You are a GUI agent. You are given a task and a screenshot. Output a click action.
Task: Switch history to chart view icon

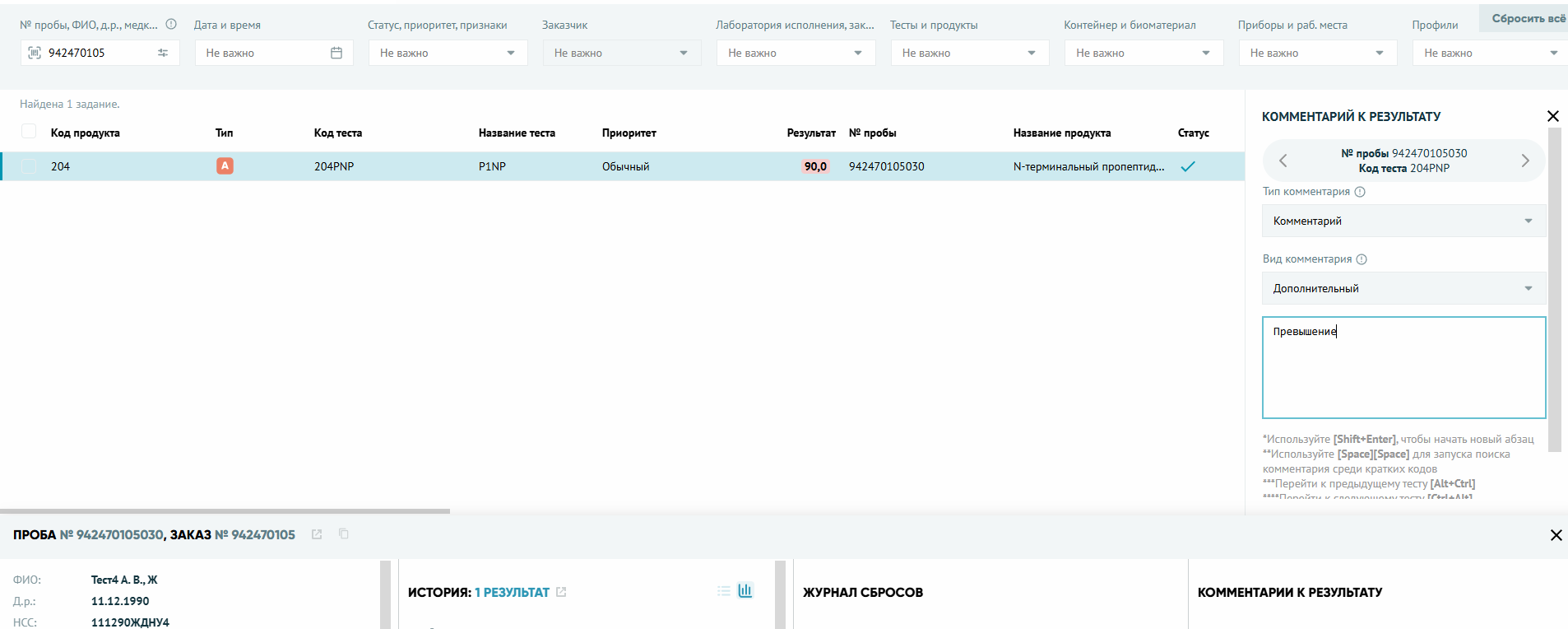coord(745,590)
